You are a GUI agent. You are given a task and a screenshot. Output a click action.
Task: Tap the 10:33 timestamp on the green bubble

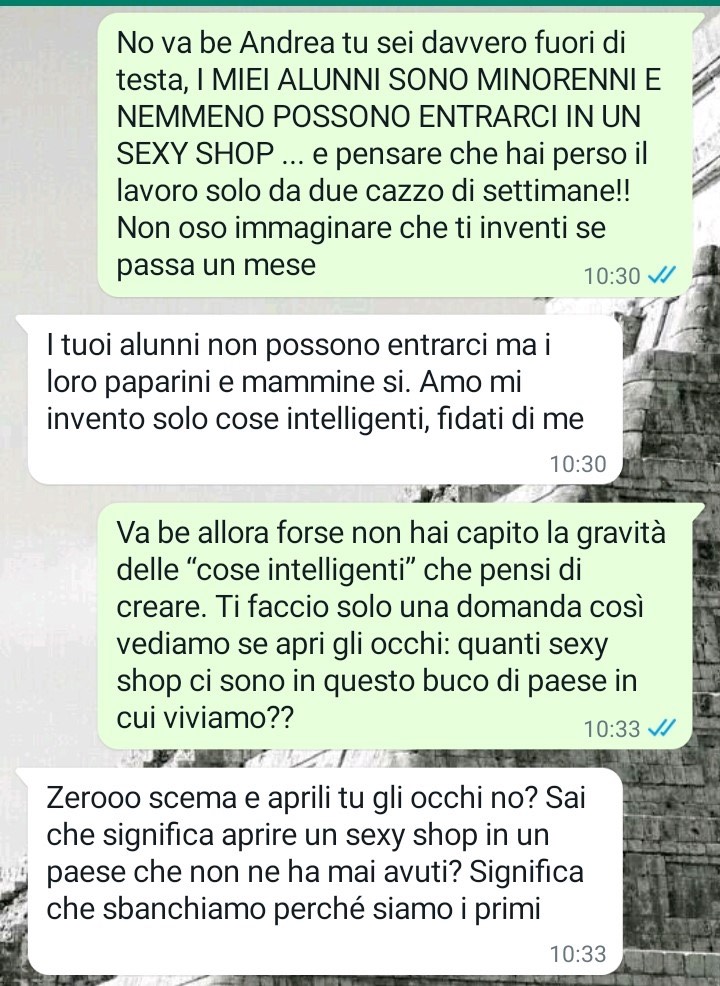[x=611, y=729]
